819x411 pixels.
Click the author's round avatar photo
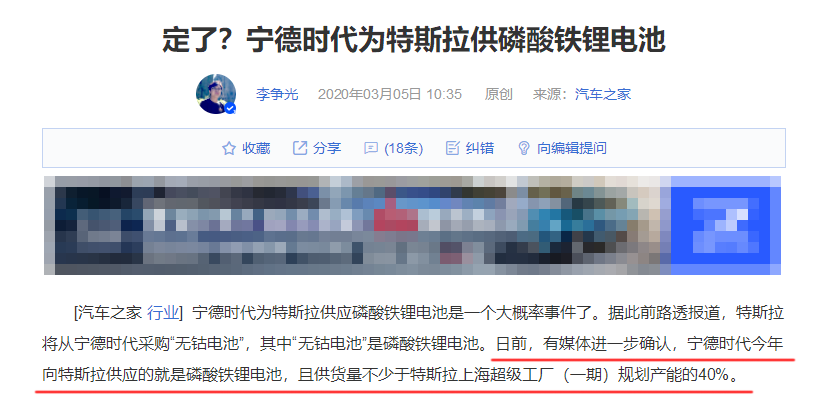(x=216, y=94)
